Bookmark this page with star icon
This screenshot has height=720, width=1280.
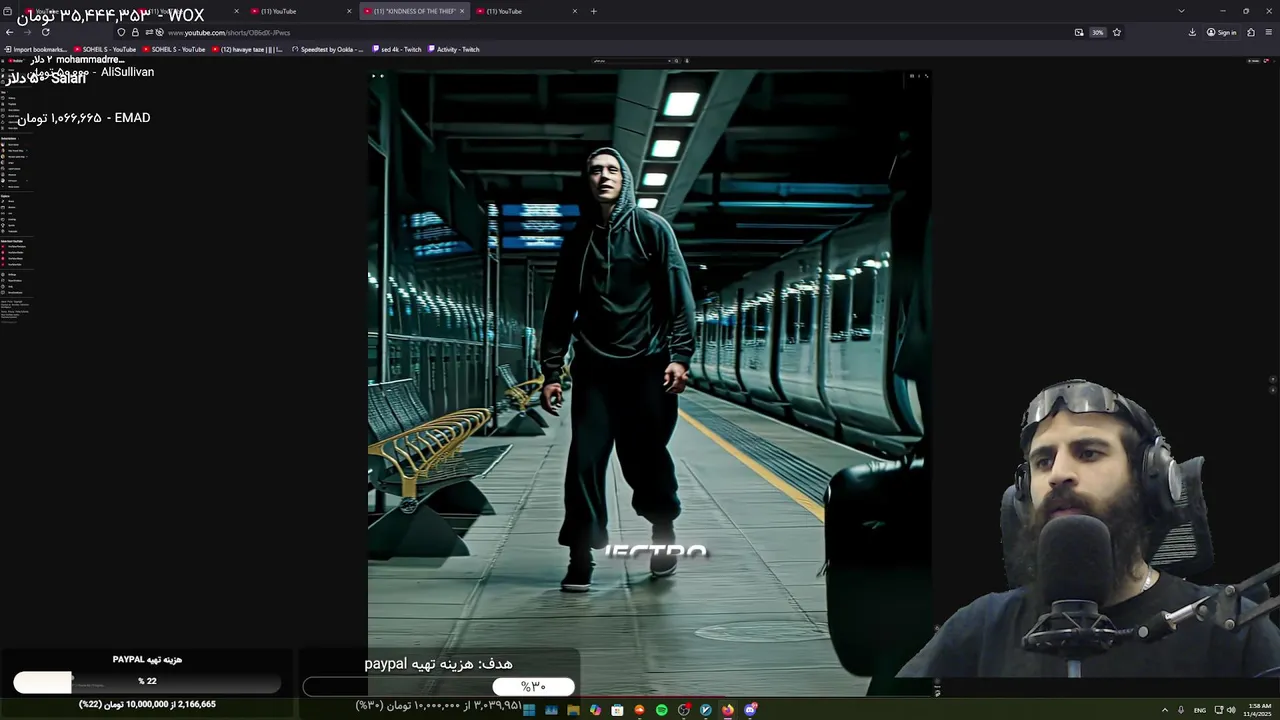pos(1117,32)
